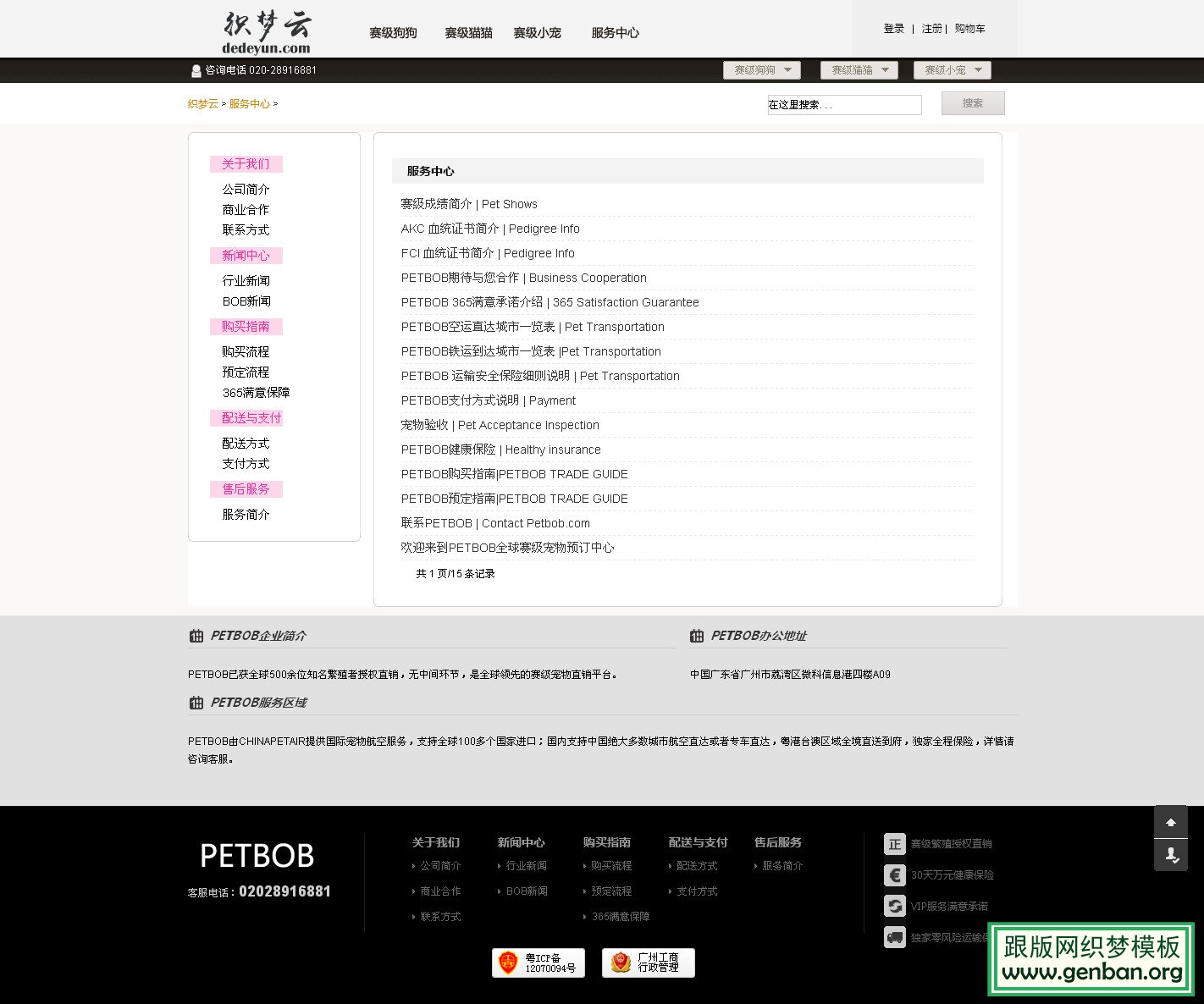
Task: Open 服务简介 in the sidebar
Action: (246, 515)
